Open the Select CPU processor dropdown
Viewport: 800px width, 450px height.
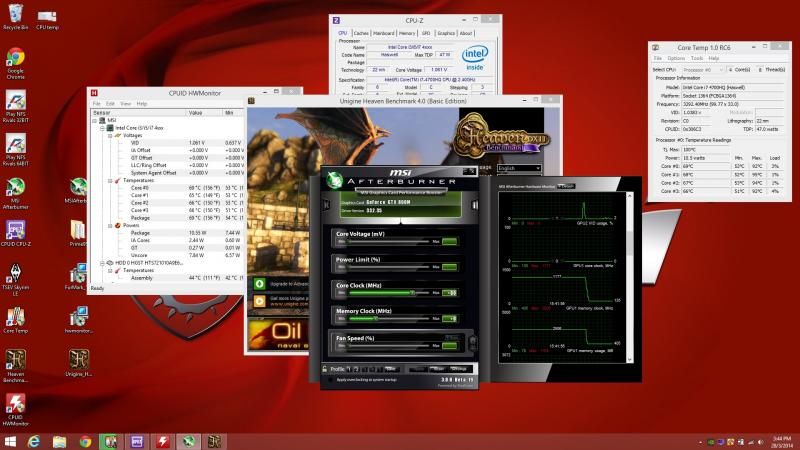704,69
